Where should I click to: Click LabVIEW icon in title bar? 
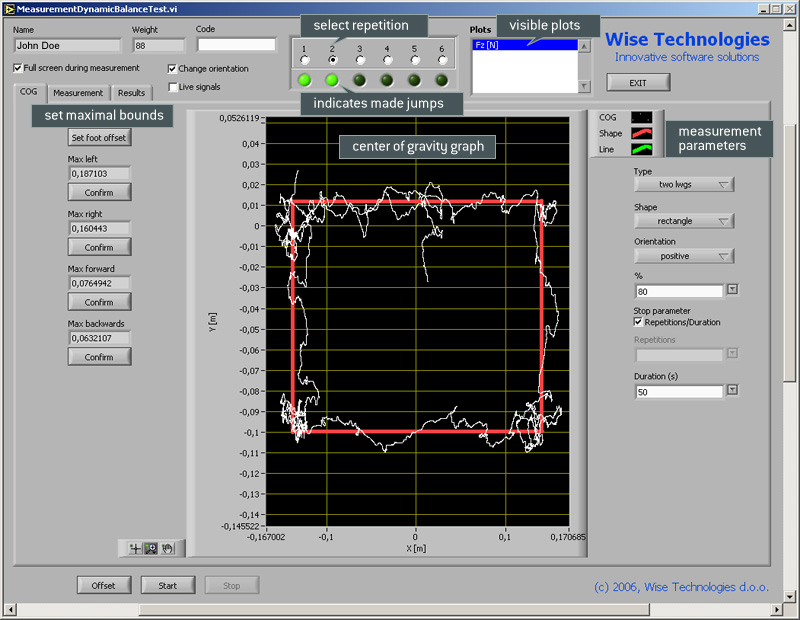point(9,9)
